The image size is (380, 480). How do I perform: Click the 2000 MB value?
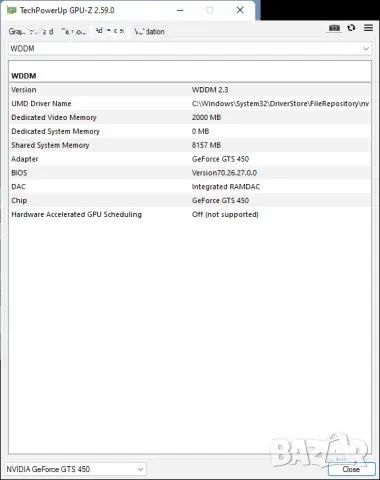[206, 117]
